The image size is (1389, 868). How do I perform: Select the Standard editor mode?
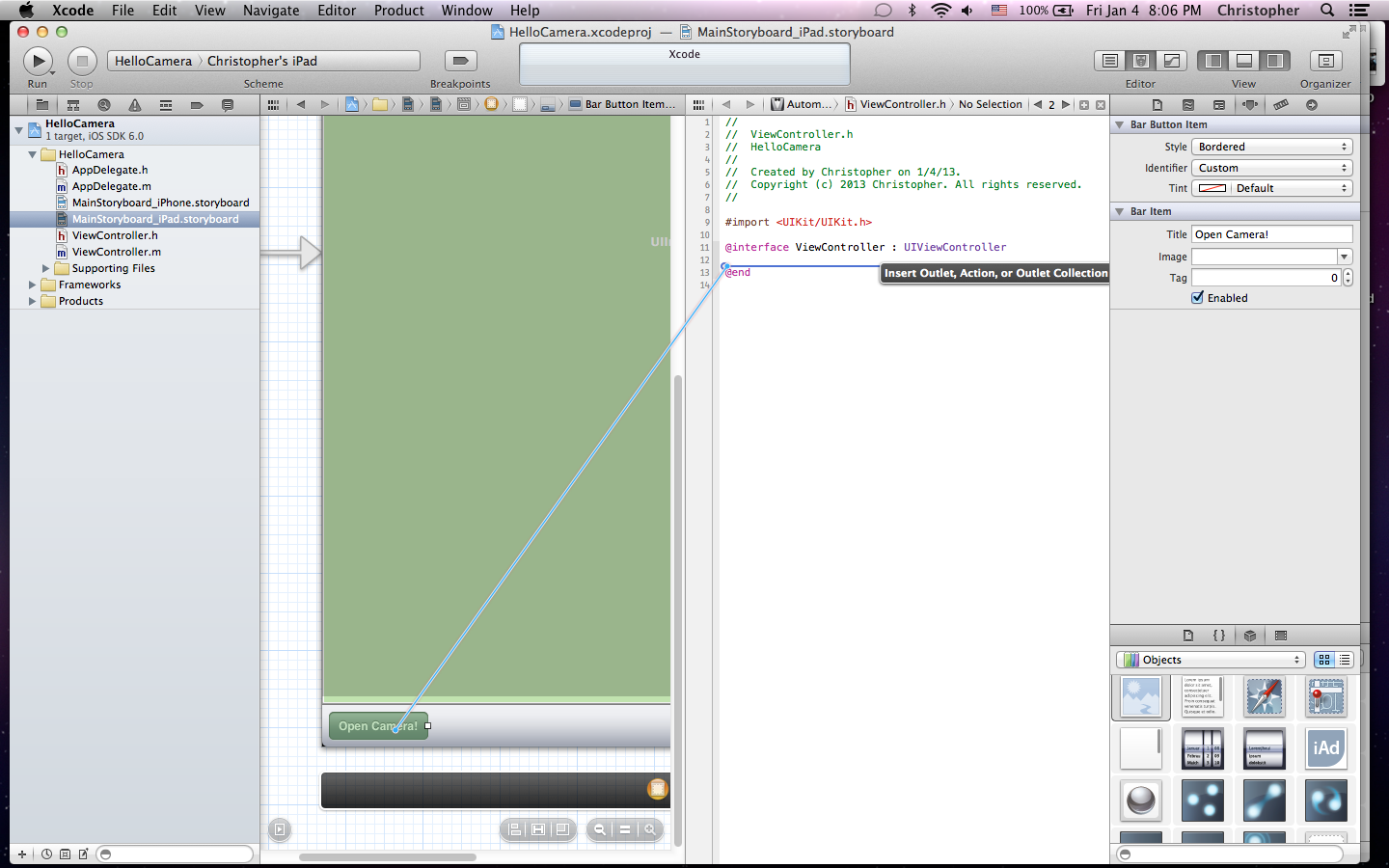pyautogui.click(x=1110, y=61)
